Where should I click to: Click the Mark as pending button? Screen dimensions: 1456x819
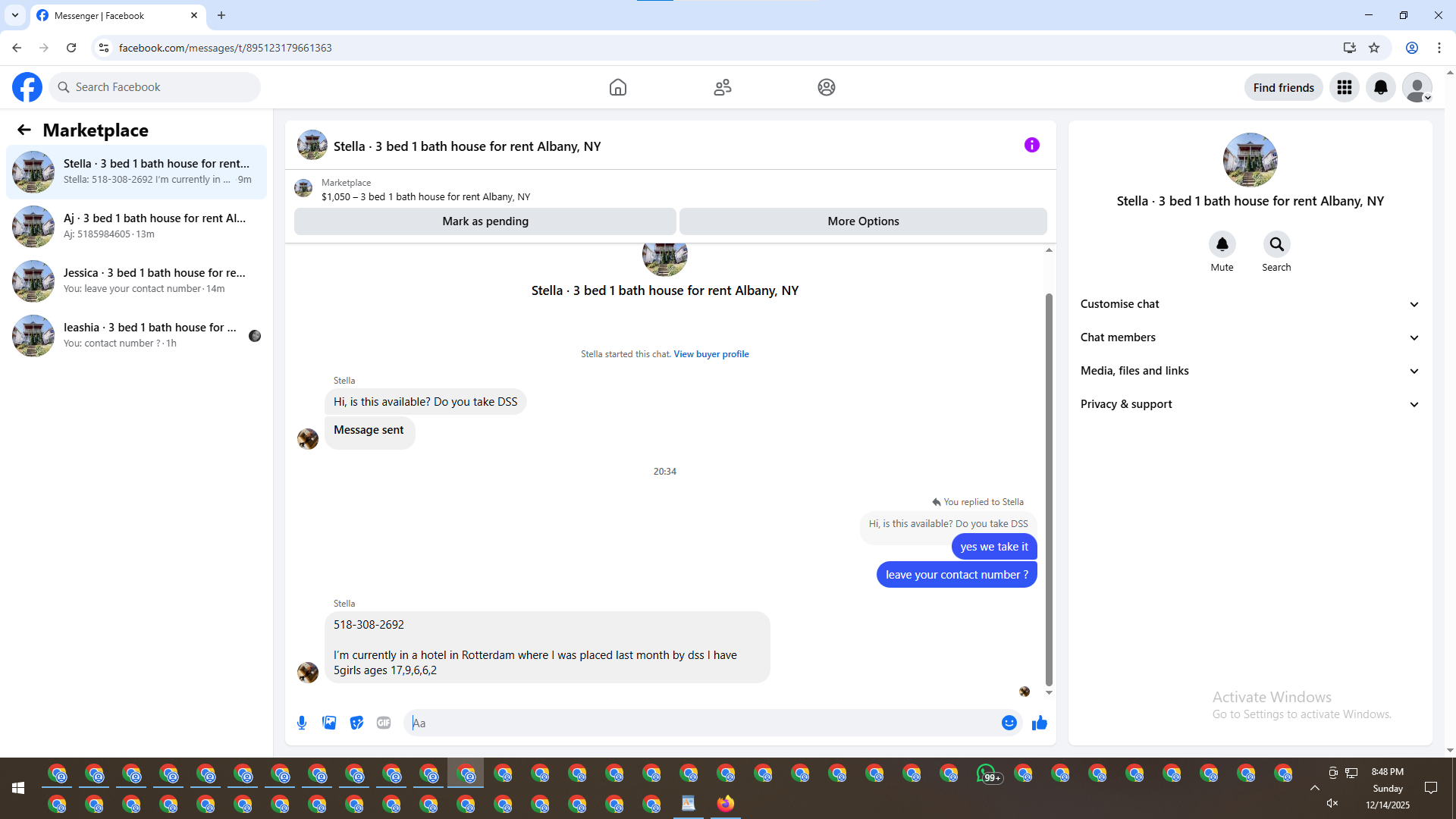[485, 221]
